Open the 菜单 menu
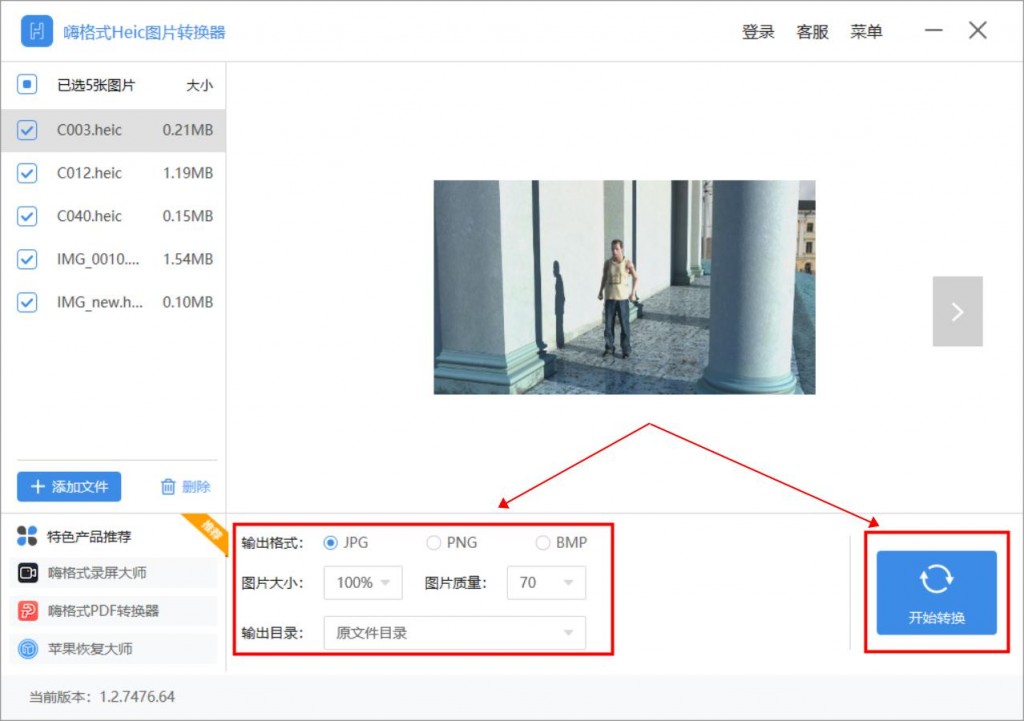The width and height of the screenshot is (1024, 721). [866, 31]
